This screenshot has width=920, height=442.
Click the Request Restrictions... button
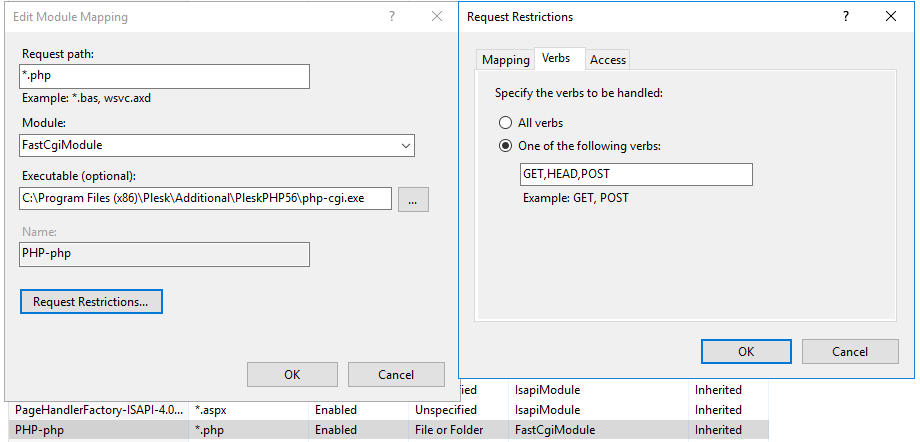[x=90, y=301]
